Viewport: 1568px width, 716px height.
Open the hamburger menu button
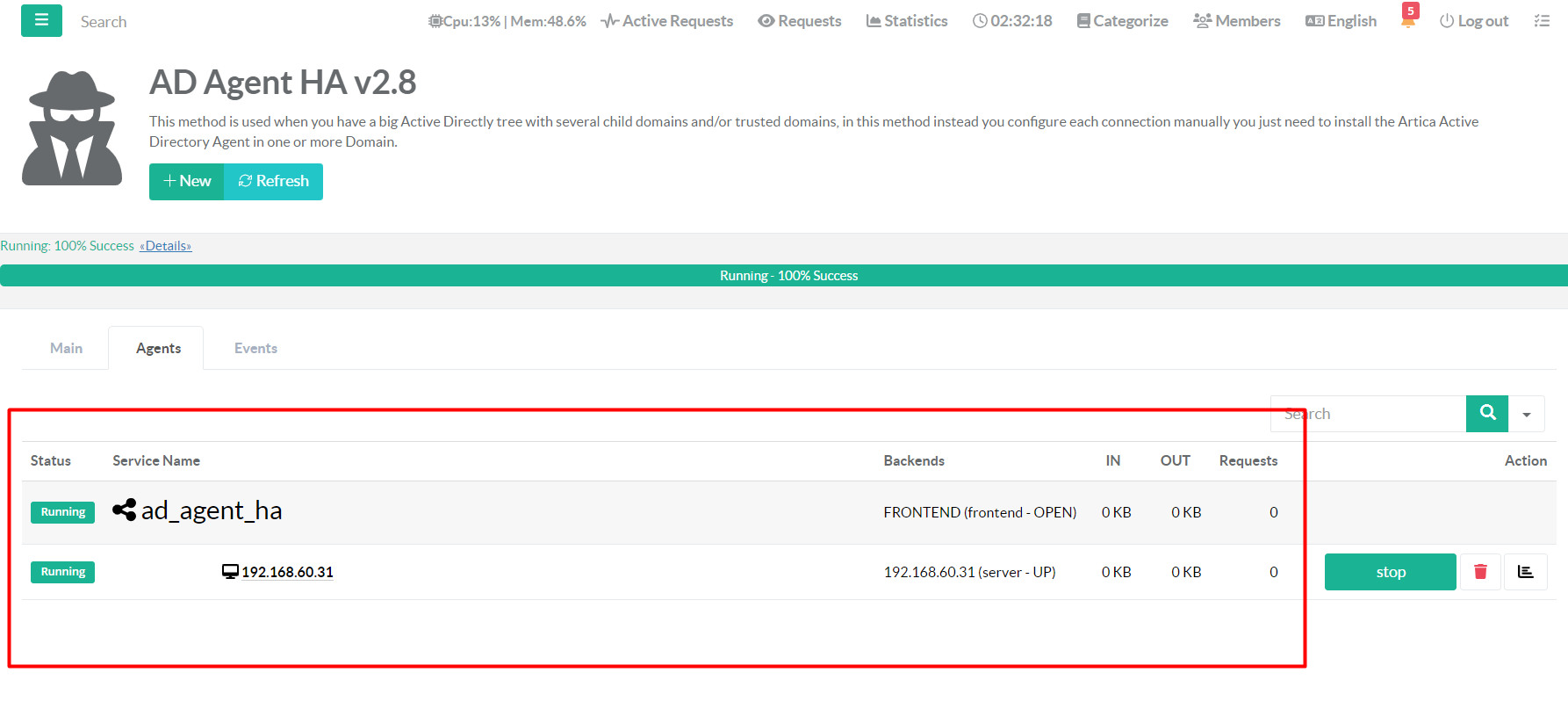pos(41,20)
